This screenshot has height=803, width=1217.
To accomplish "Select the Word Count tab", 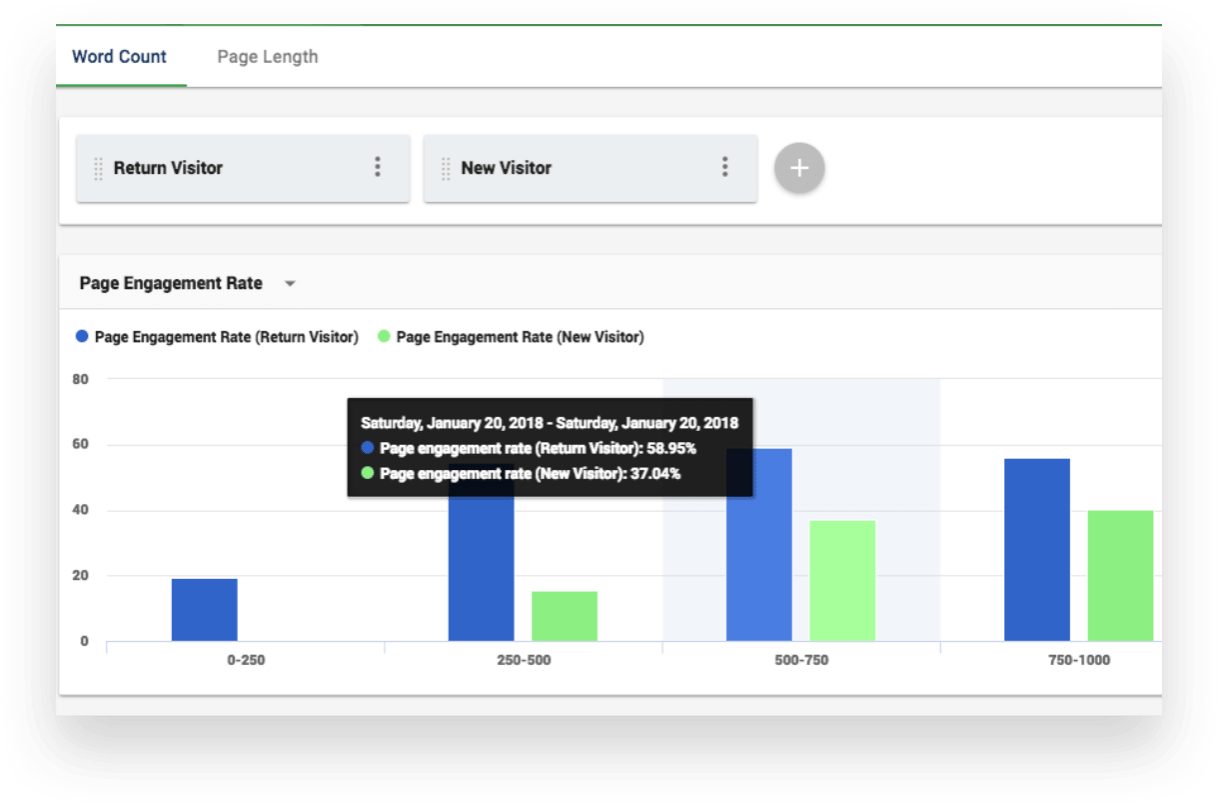I will (119, 57).
